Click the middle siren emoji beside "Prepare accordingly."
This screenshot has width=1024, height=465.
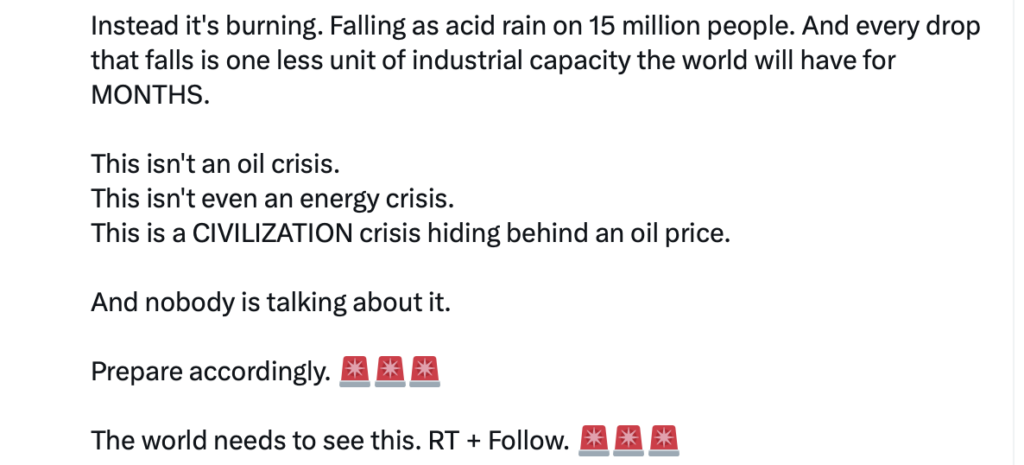click(x=391, y=372)
